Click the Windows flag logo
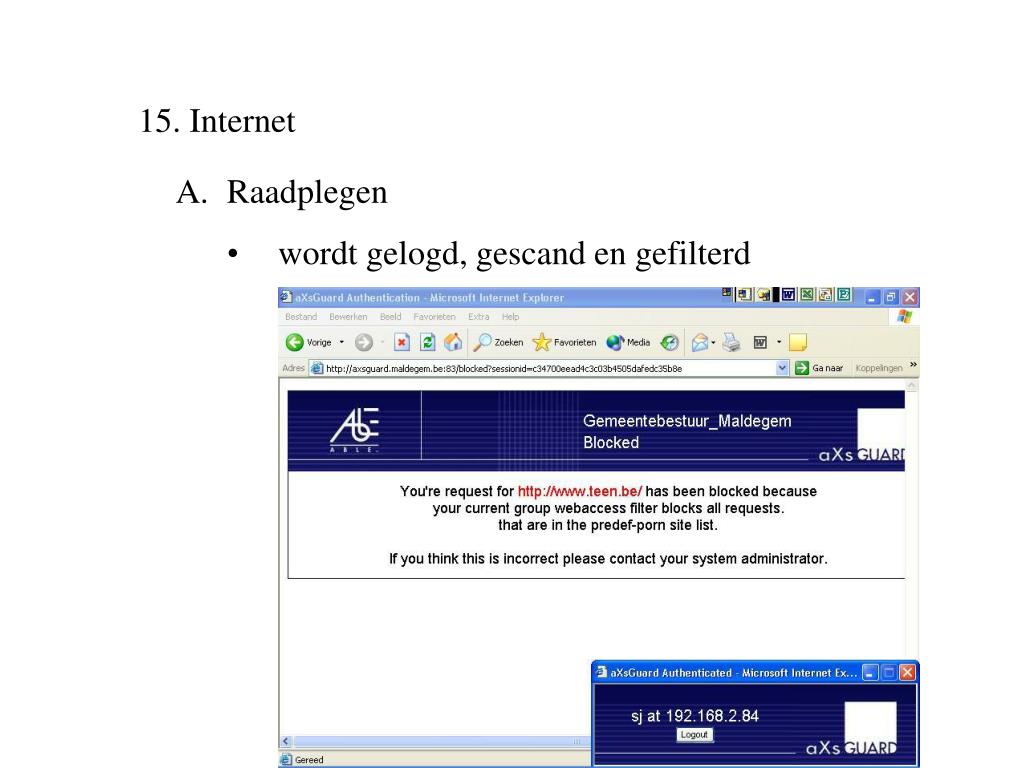This screenshot has height=768, width=1024. point(904,317)
